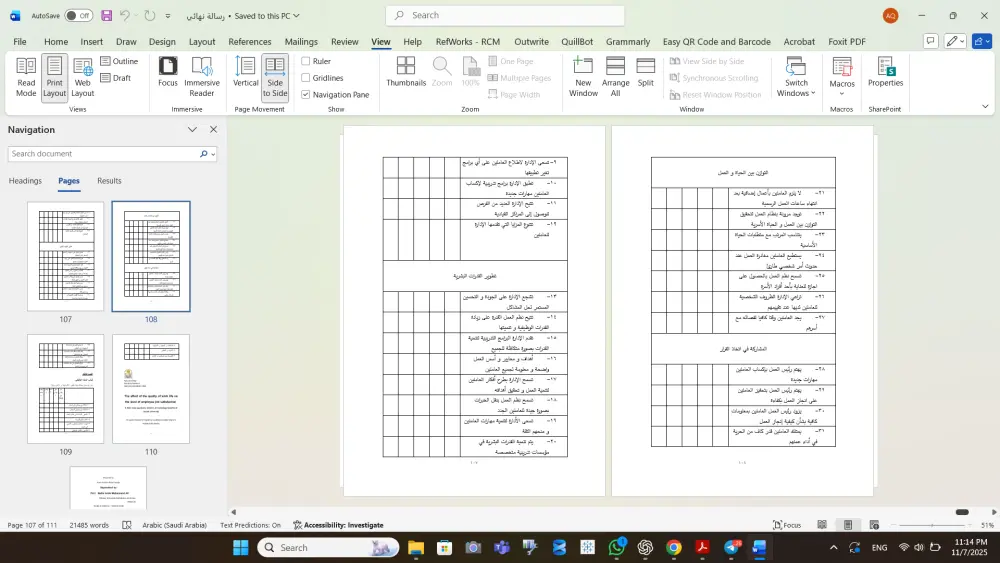Click Arabic (Saudi Arabia) language indicator
Image resolution: width=1000 pixels, height=563 pixels.
tap(174, 525)
